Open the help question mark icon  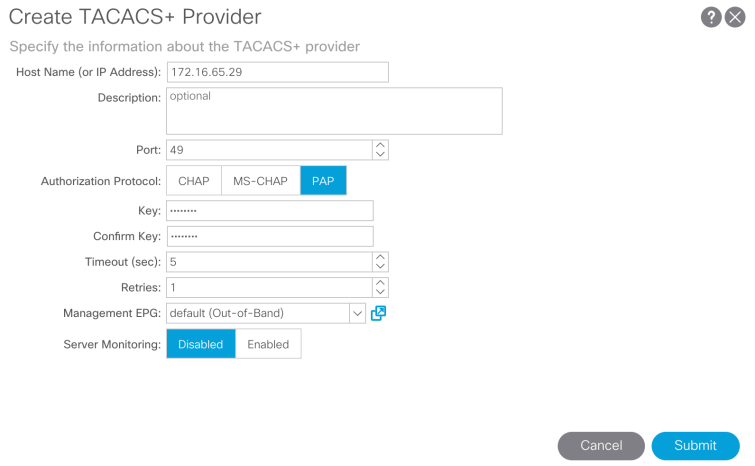point(711,17)
